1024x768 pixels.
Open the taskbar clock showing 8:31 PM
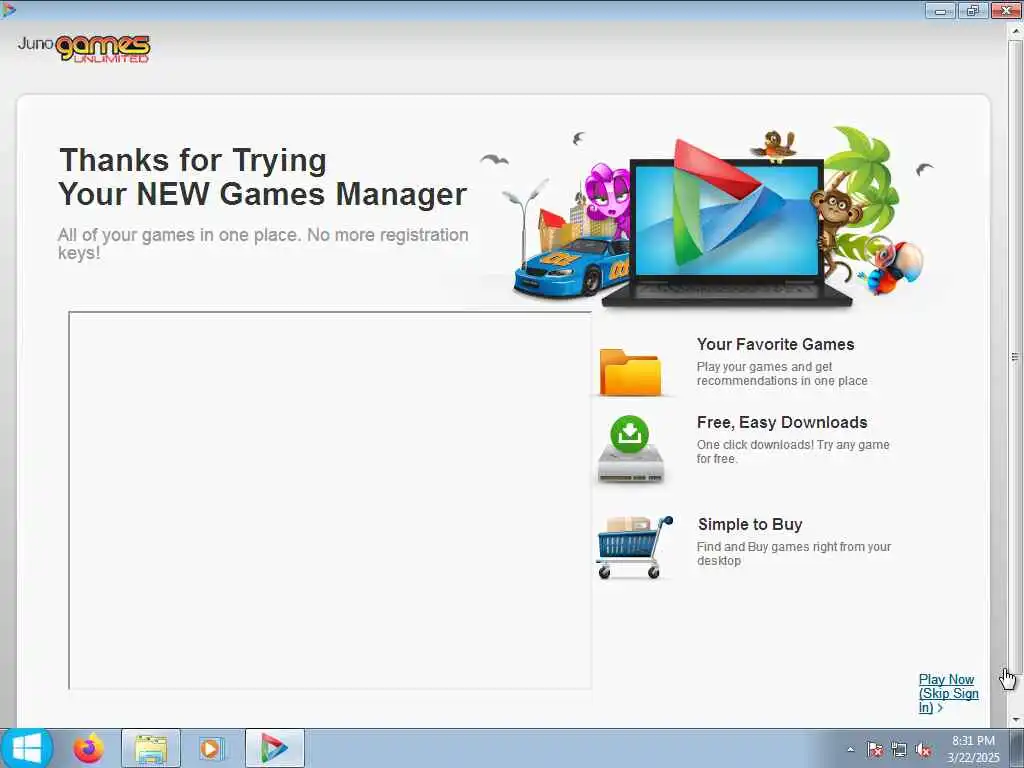[973, 749]
